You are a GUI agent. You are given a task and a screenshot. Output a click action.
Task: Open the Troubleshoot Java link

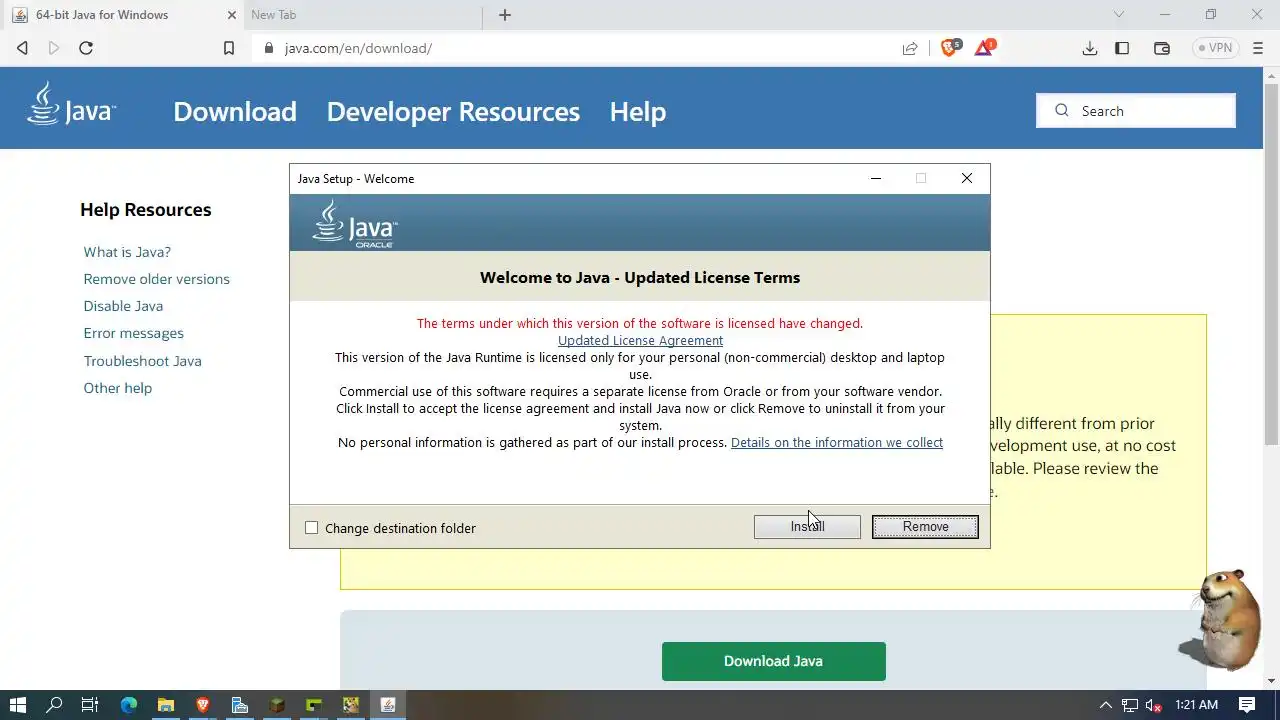click(x=143, y=361)
